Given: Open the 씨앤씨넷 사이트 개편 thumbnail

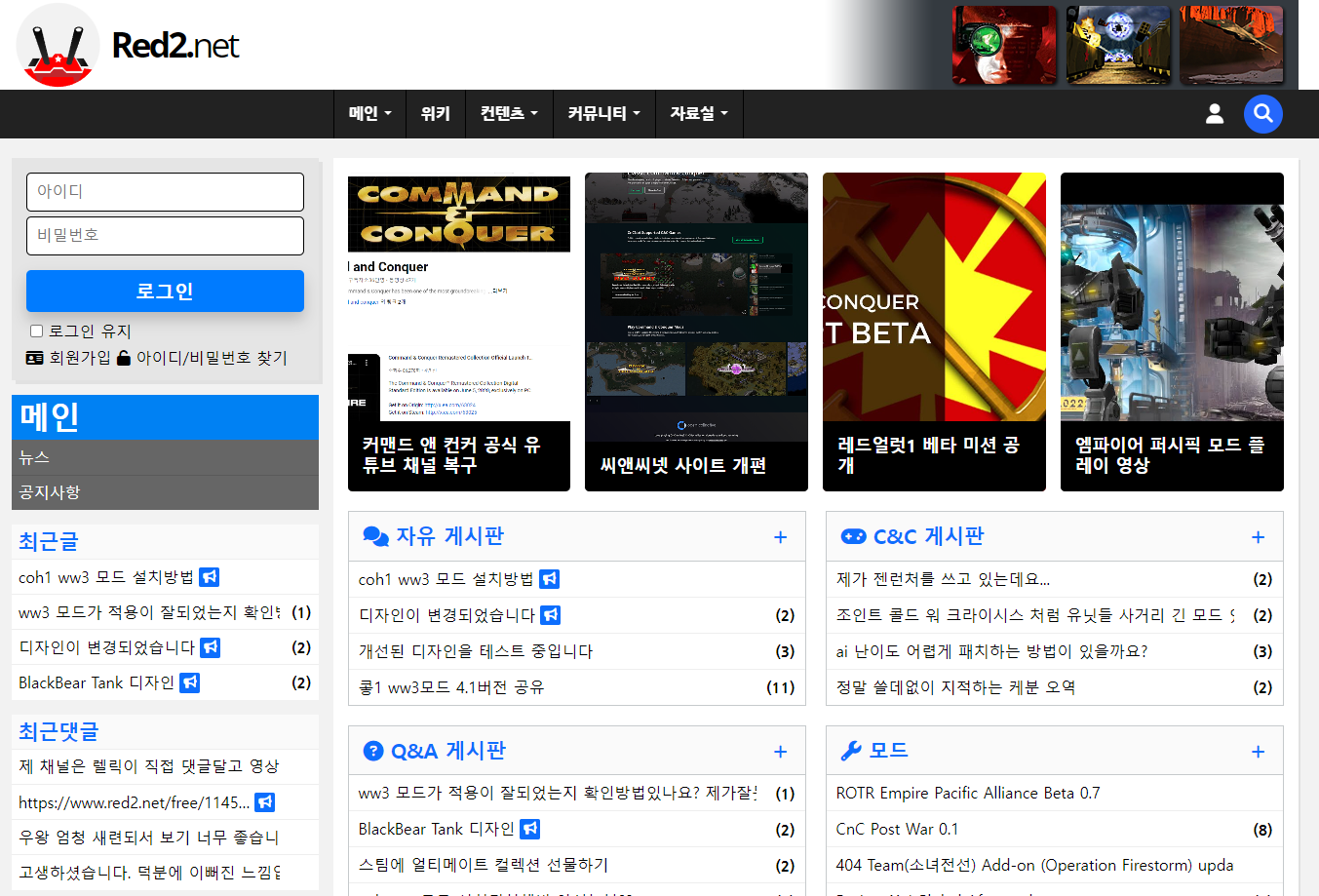Looking at the screenshot, I should [695, 331].
